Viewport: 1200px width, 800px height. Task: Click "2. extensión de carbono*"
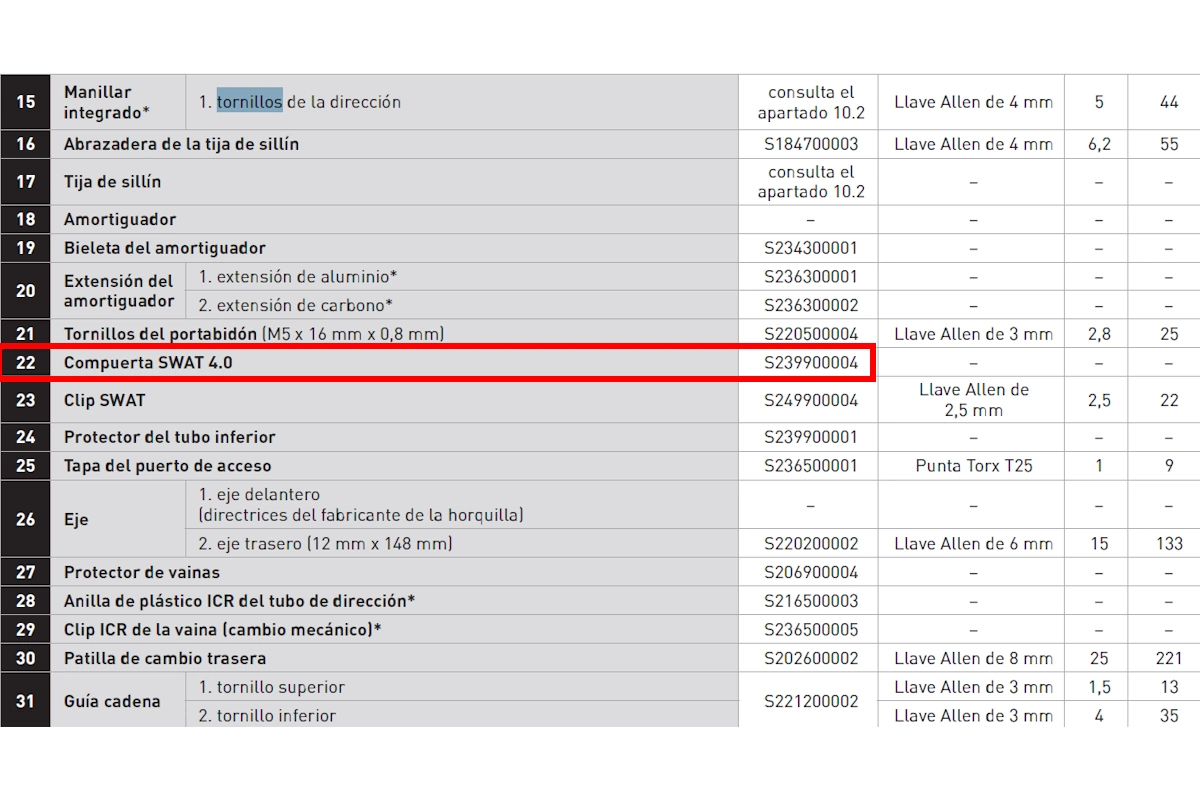click(295, 305)
